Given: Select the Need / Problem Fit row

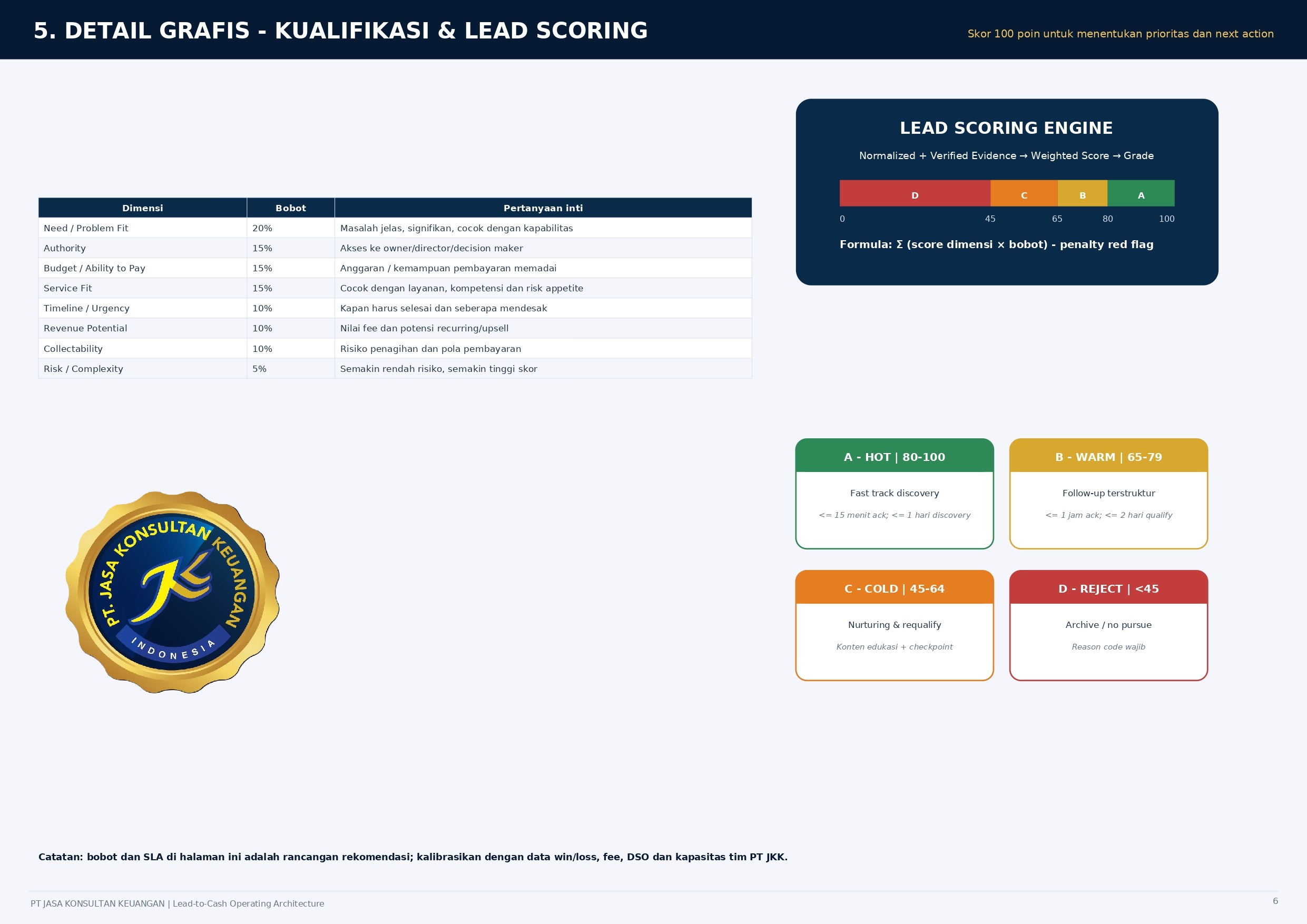Looking at the screenshot, I should 395,228.
